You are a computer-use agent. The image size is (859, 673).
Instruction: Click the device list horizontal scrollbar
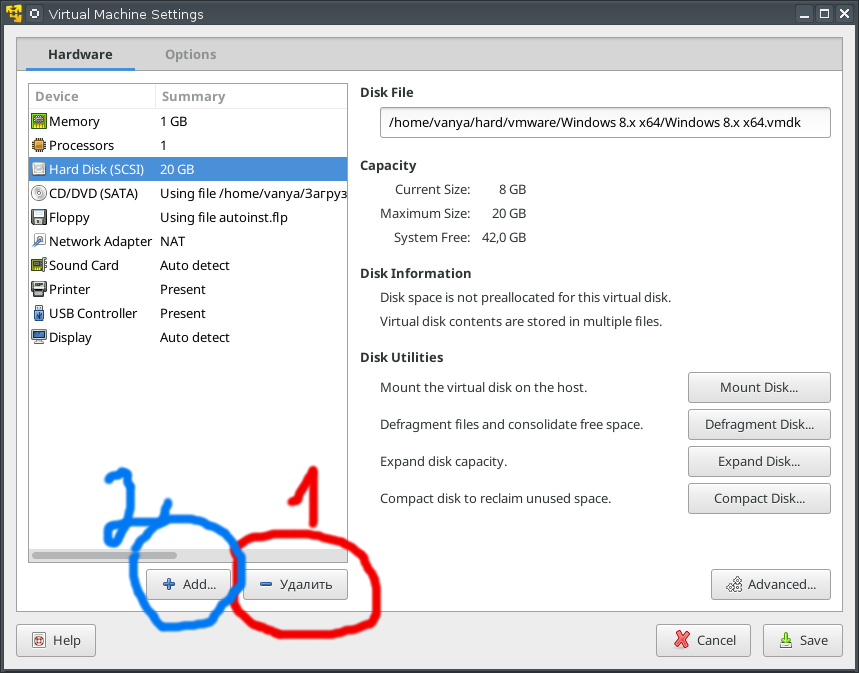pos(104,556)
